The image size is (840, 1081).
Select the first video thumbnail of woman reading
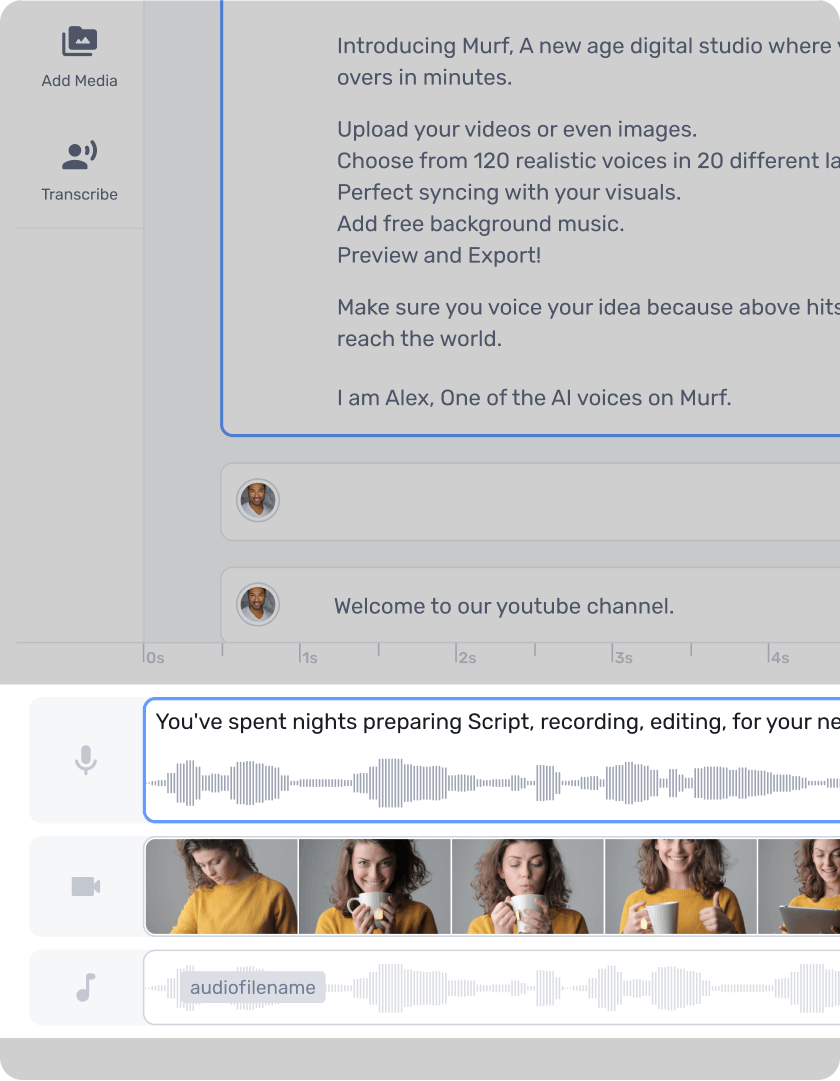220,886
